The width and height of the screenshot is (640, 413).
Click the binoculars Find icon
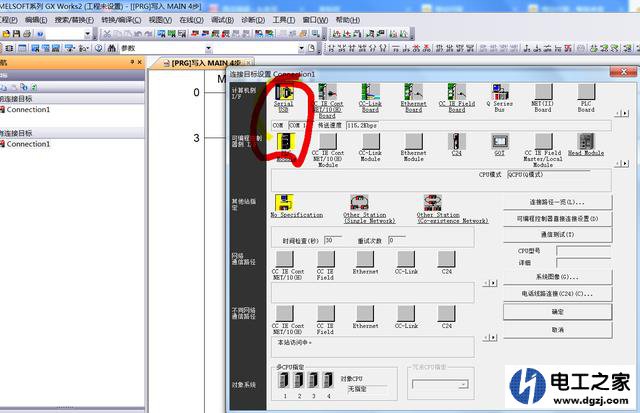click(112, 48)
